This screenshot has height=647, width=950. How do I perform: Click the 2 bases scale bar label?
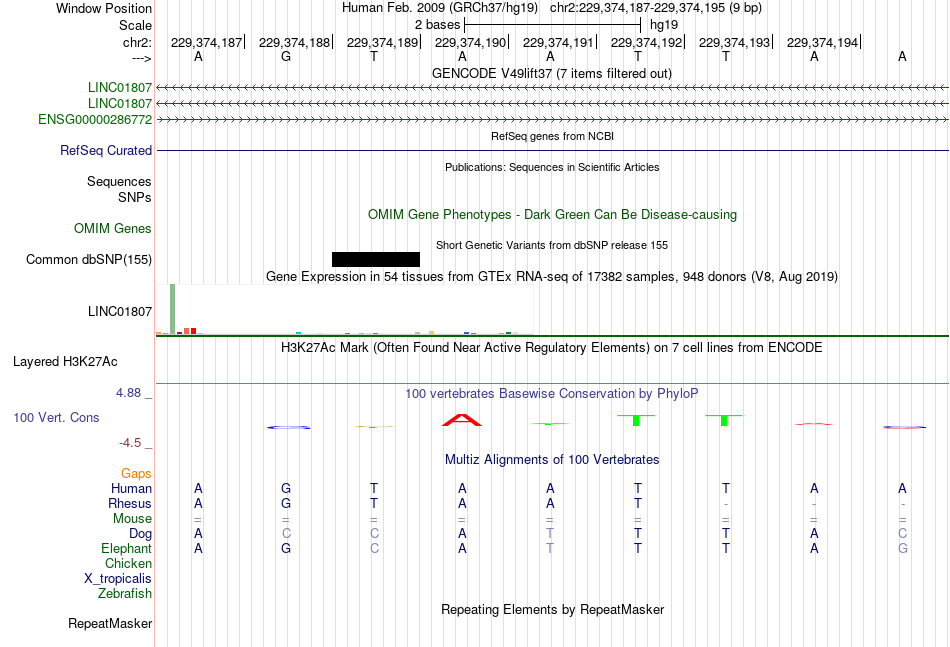click(x=437, y=25)
